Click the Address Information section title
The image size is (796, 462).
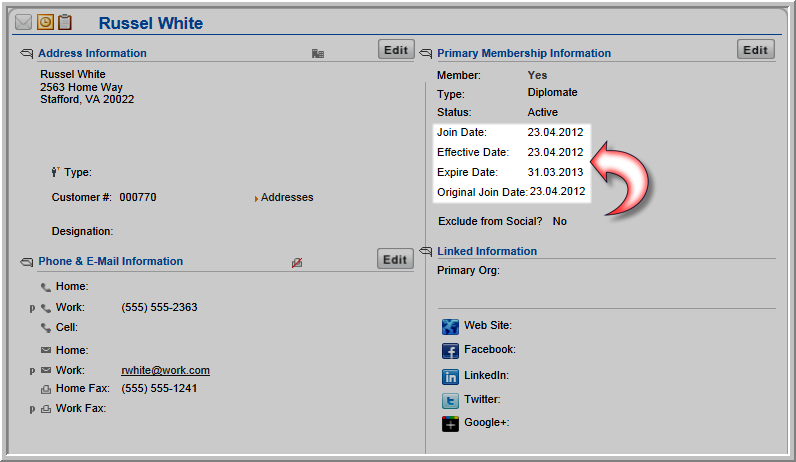coord(92,53)
